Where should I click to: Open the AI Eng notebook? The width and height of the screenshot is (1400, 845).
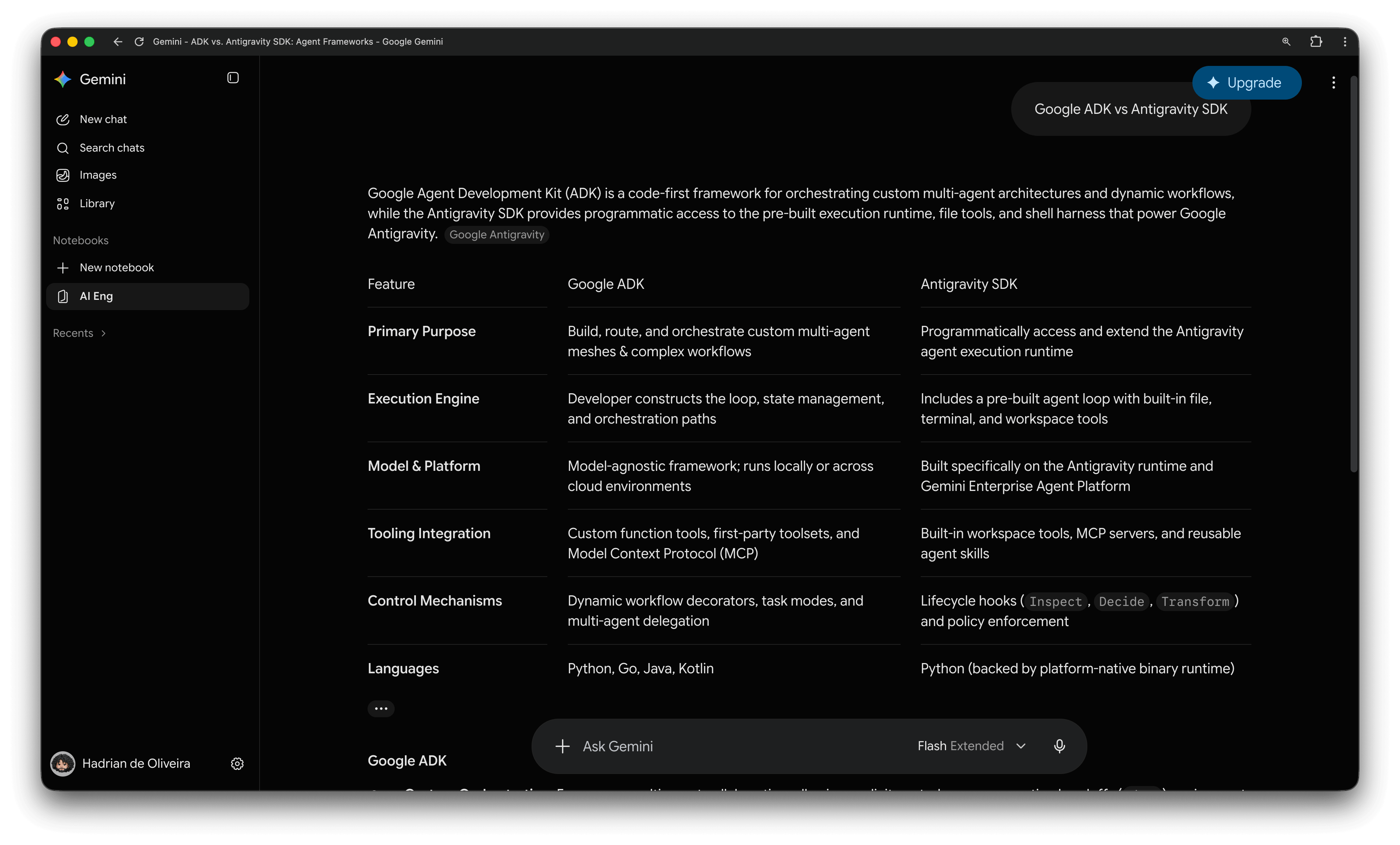[x=148, y=296]
